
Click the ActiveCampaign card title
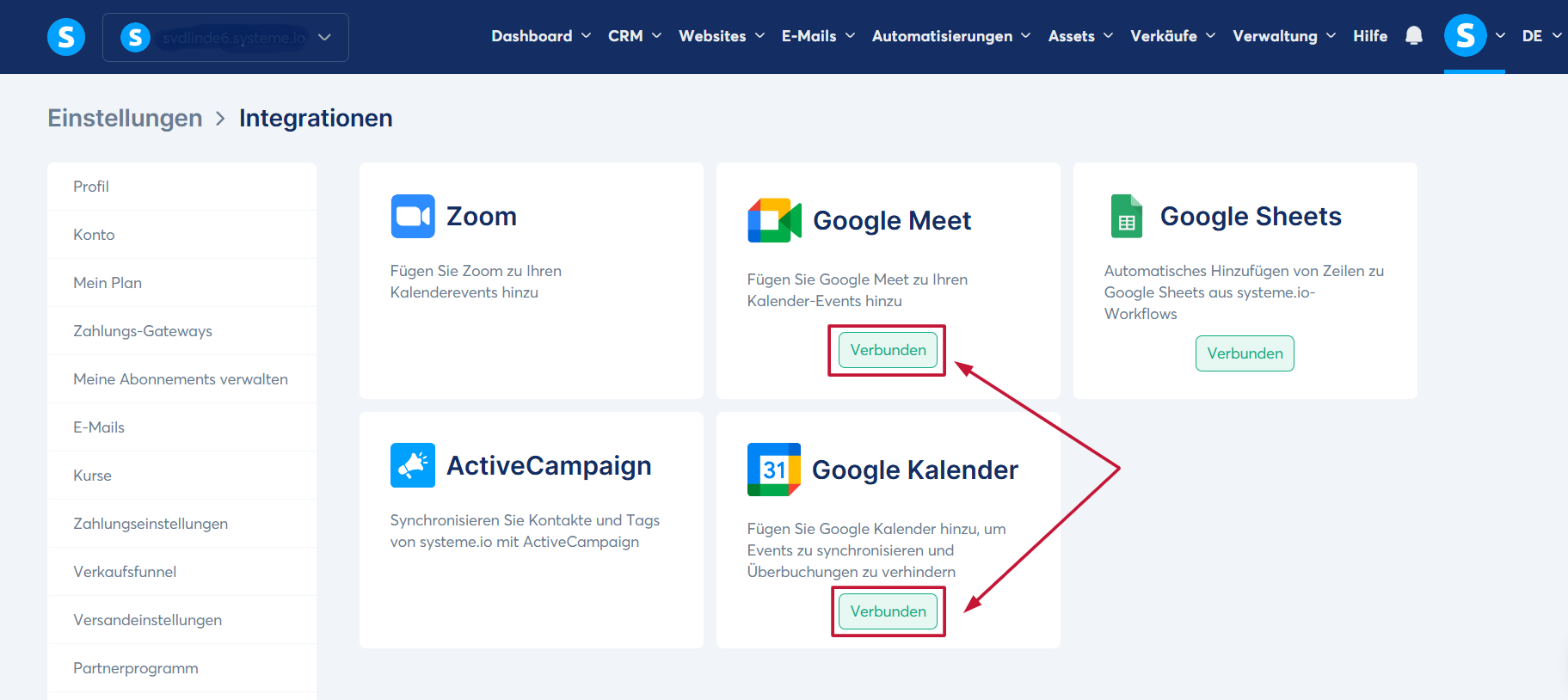[549, 465]
